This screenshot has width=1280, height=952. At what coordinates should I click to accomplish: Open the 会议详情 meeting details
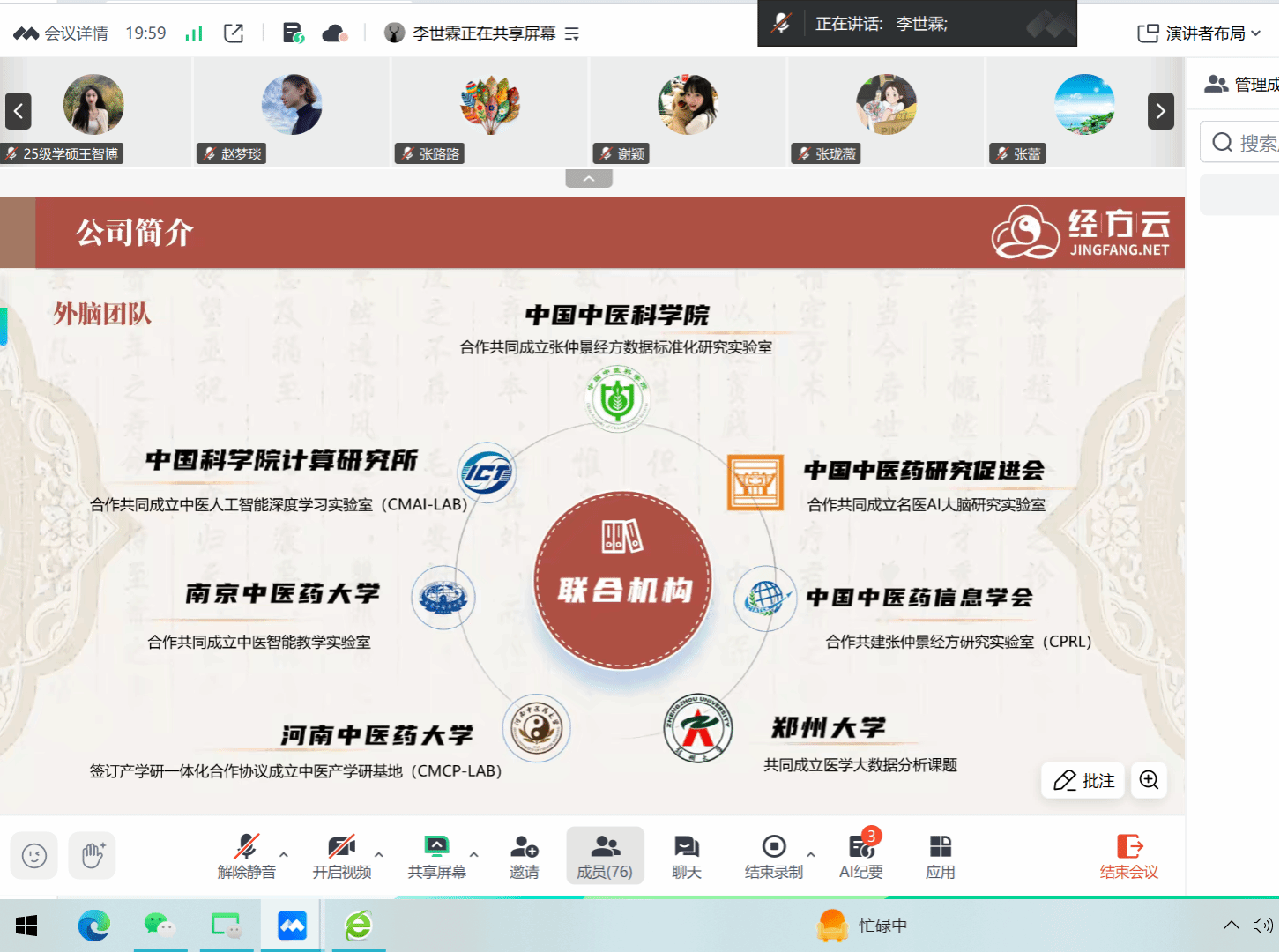(62, 33)
